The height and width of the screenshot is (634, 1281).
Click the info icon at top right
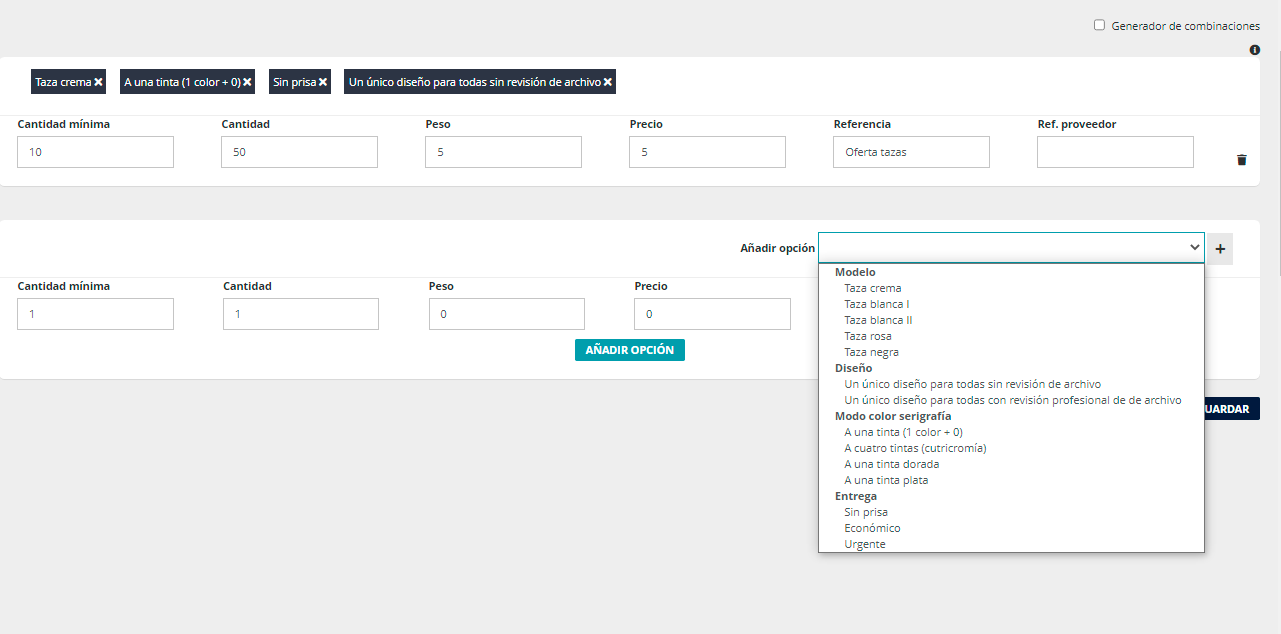[x=1254, y=50]
